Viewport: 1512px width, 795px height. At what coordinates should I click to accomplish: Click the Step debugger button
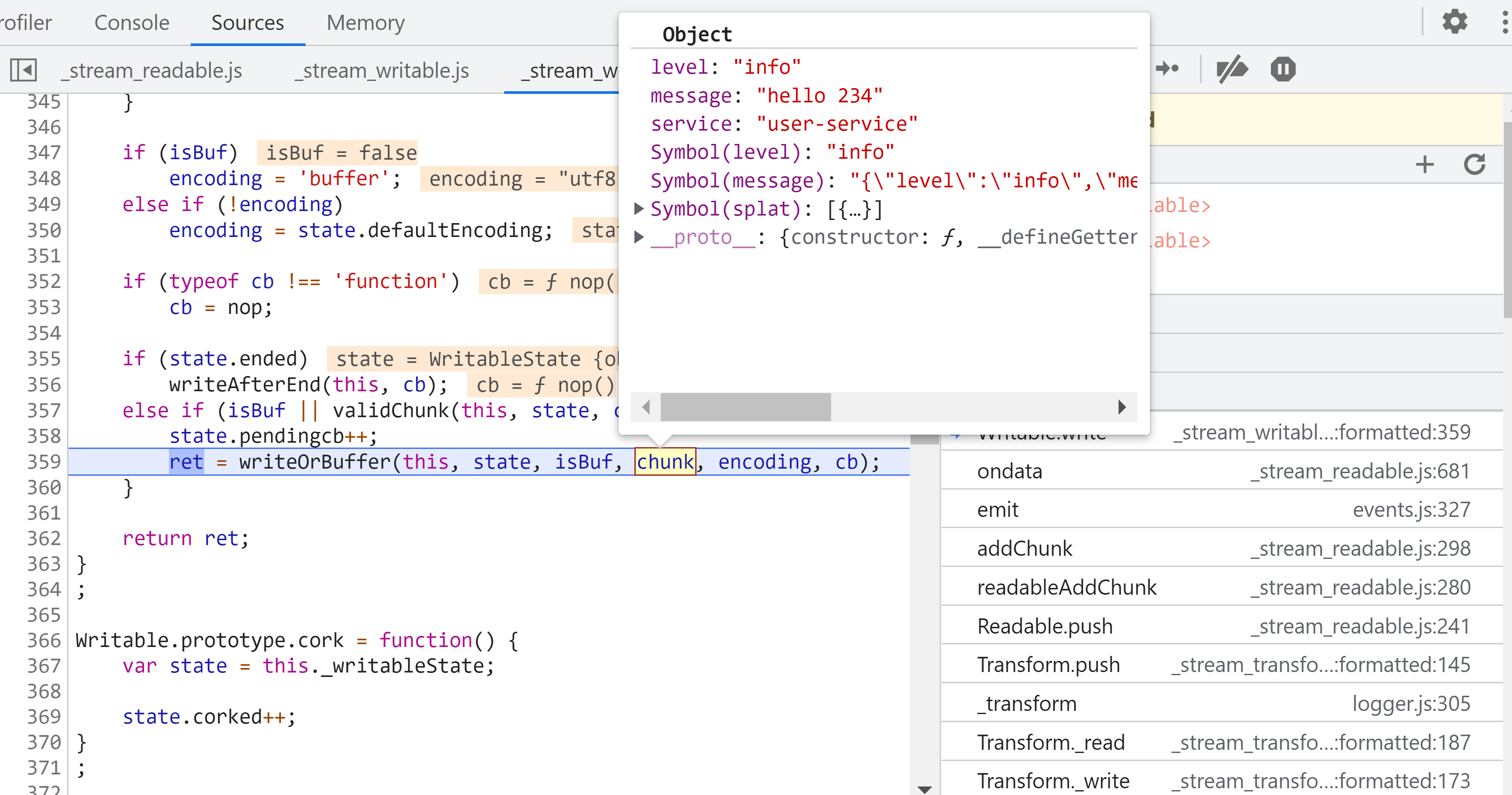[1167, 69]
